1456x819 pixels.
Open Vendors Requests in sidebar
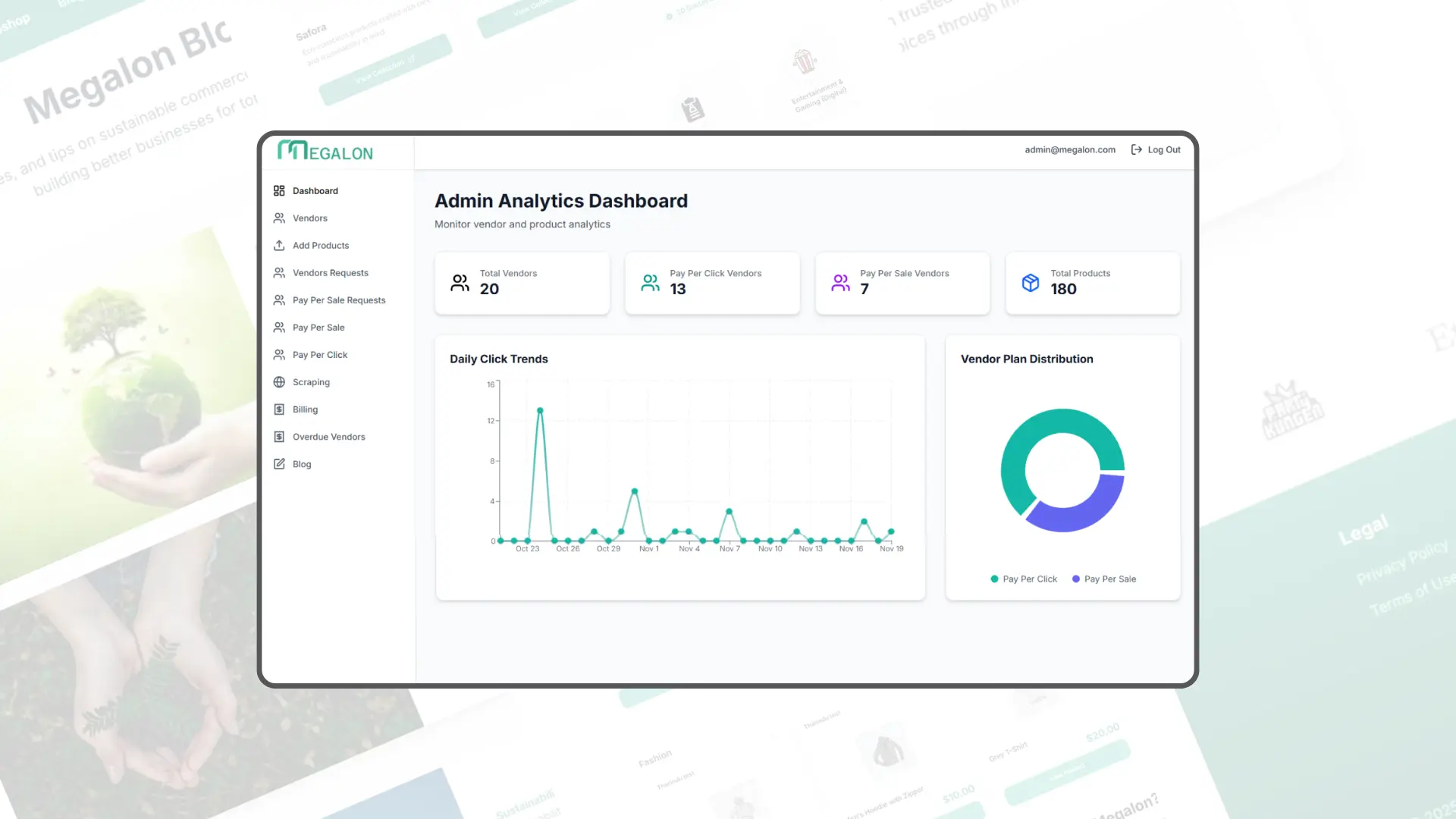330,273
